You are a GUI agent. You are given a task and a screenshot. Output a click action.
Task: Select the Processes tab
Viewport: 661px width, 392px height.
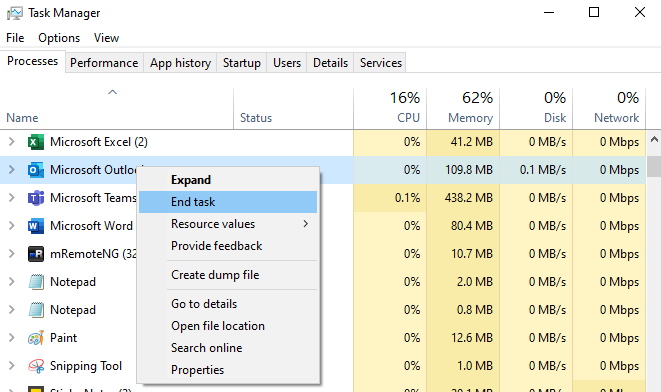coord(32,62)
